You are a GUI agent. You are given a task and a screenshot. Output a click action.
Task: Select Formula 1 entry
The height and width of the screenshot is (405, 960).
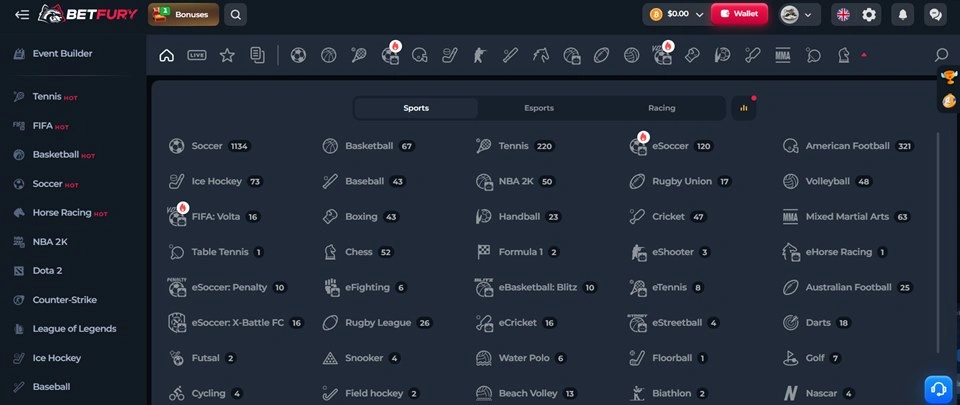tap(518, 252)
